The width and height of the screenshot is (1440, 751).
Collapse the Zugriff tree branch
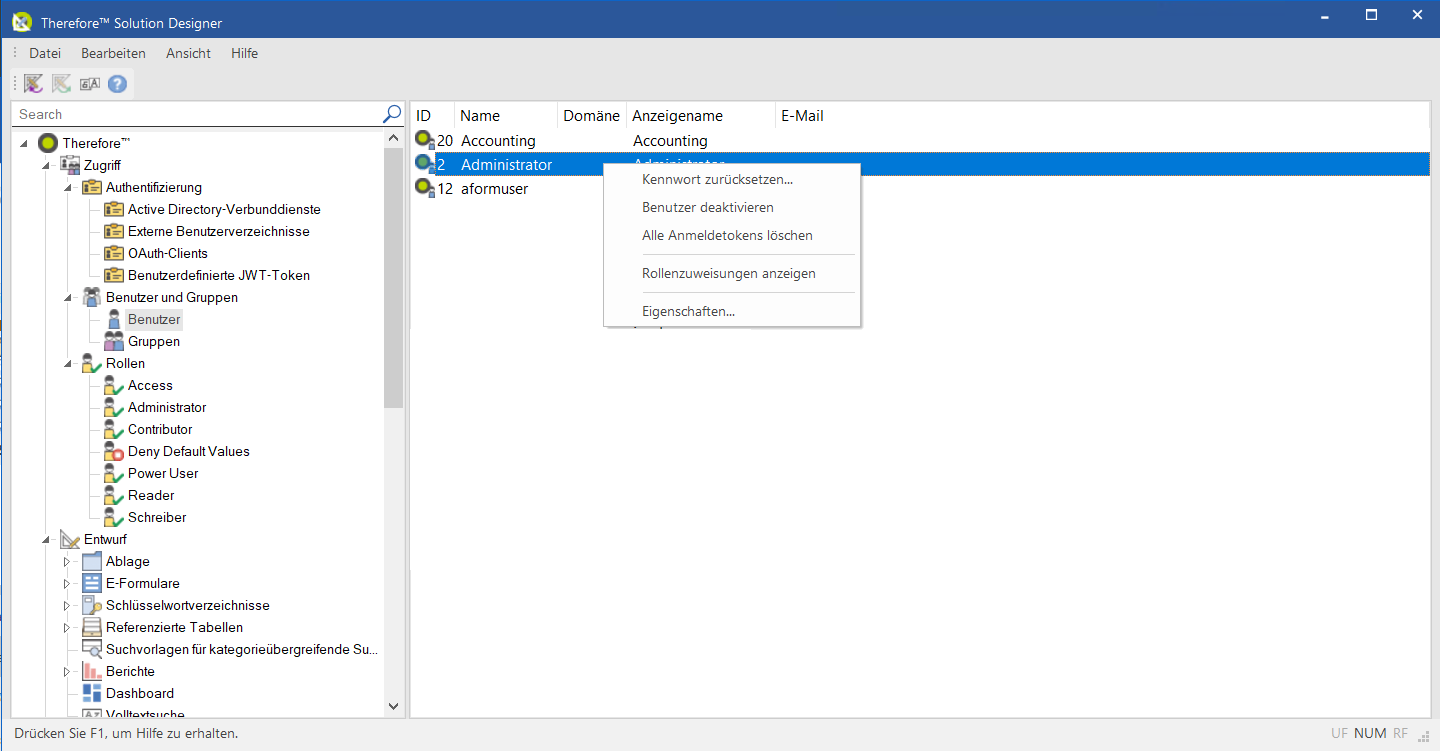pos(44,165)
